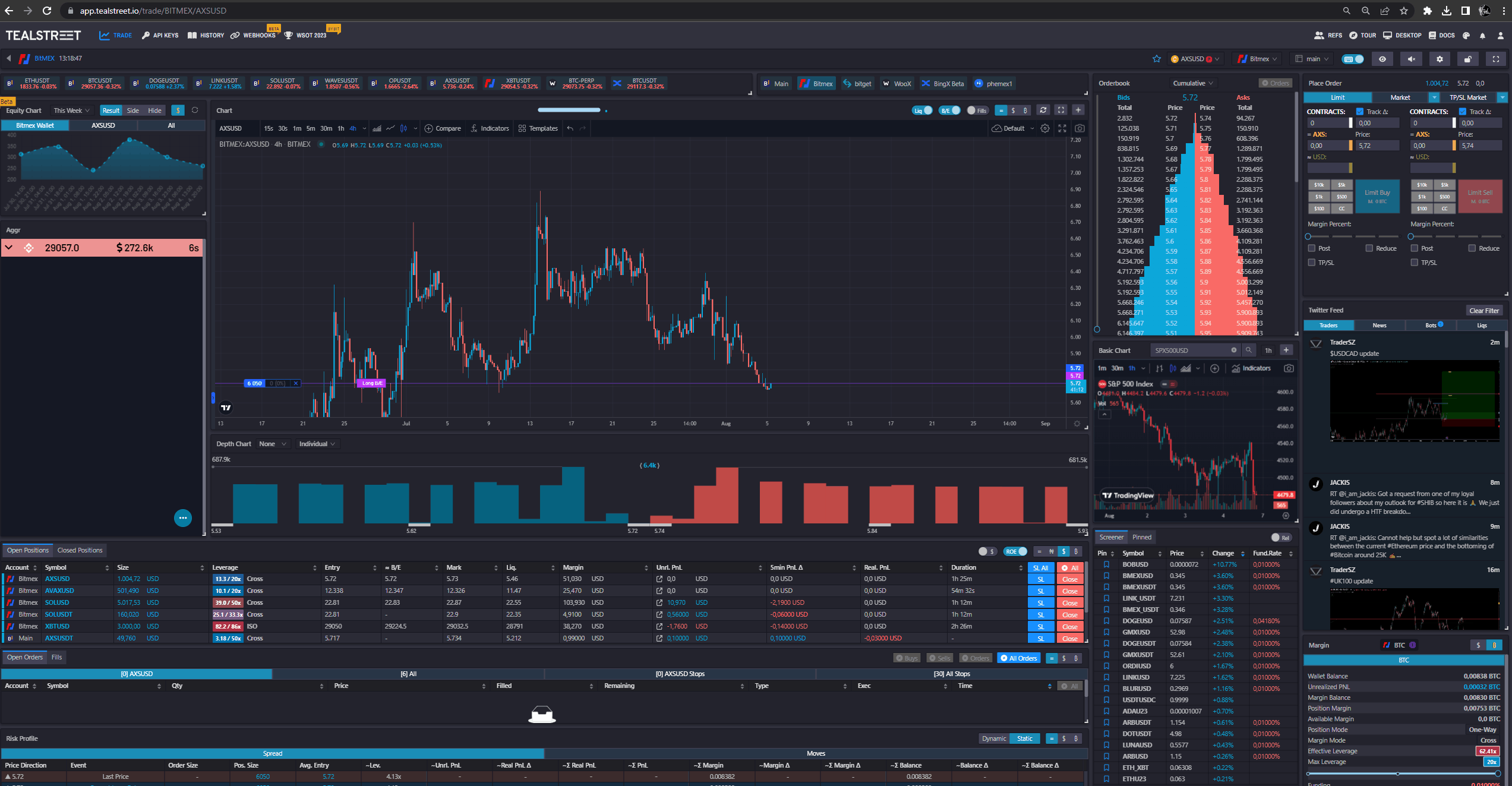This screenshot has width=1512, height=786.
Task: Open Compare symbol tool
Action: click(x=443, y=128)
